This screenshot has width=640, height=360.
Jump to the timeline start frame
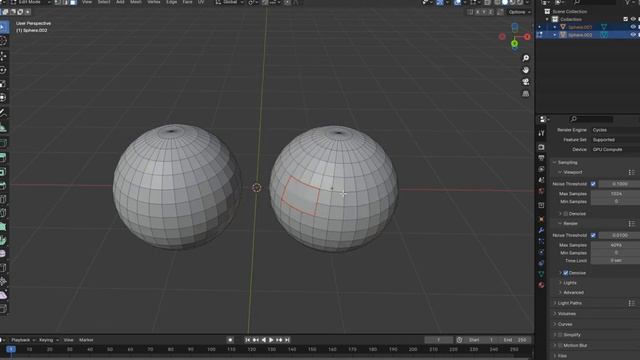247,340
